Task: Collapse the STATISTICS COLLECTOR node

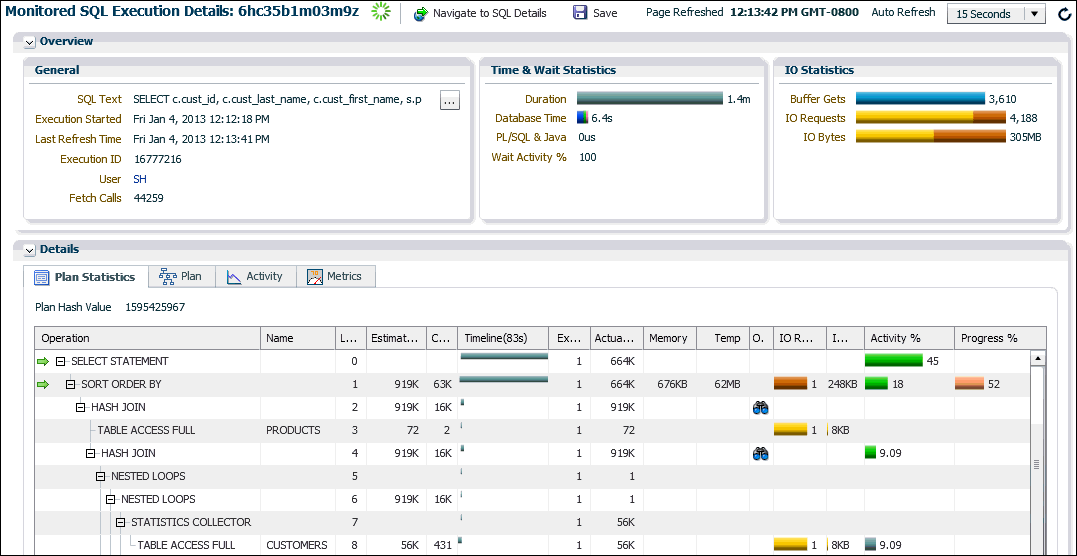Action: [x=121, y=523]
